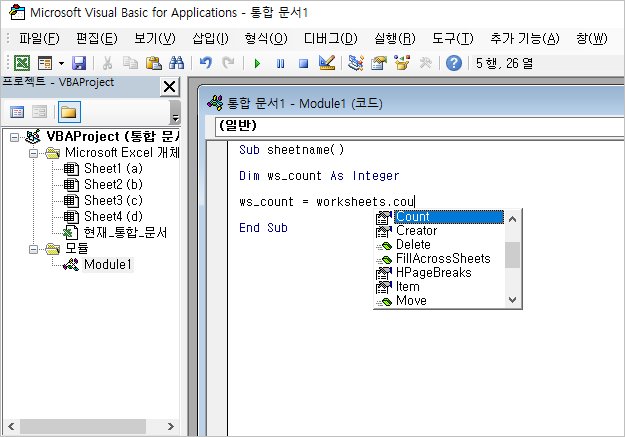Select Sheet3 (c) in the project tree
Viewport: 625px width, 437px height.
pos(113,201)
